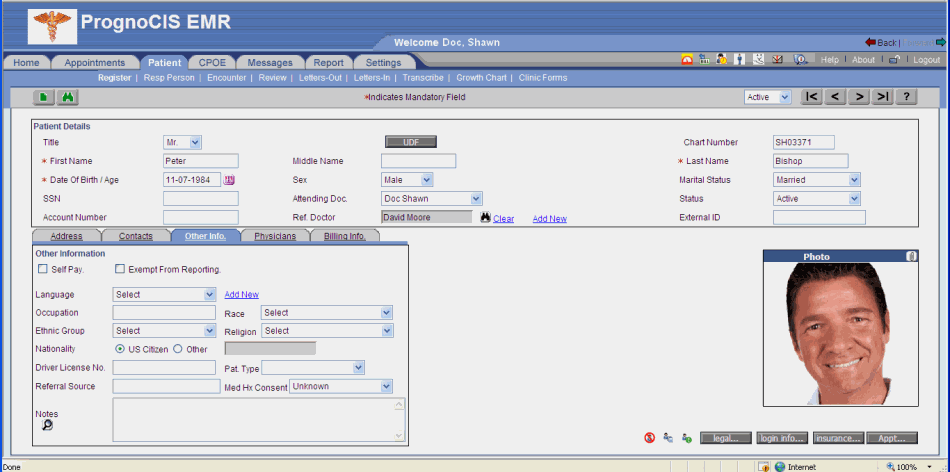Screen dimensions: 950x472
Task: Open the Growth Chart submenu item
Action: [482, 78]
